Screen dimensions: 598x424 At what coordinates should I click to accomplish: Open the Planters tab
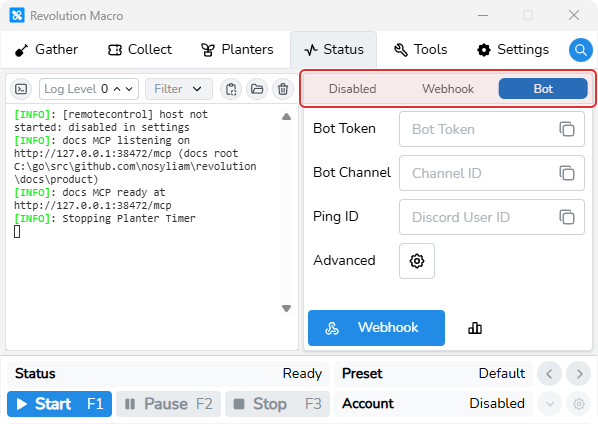237,50
